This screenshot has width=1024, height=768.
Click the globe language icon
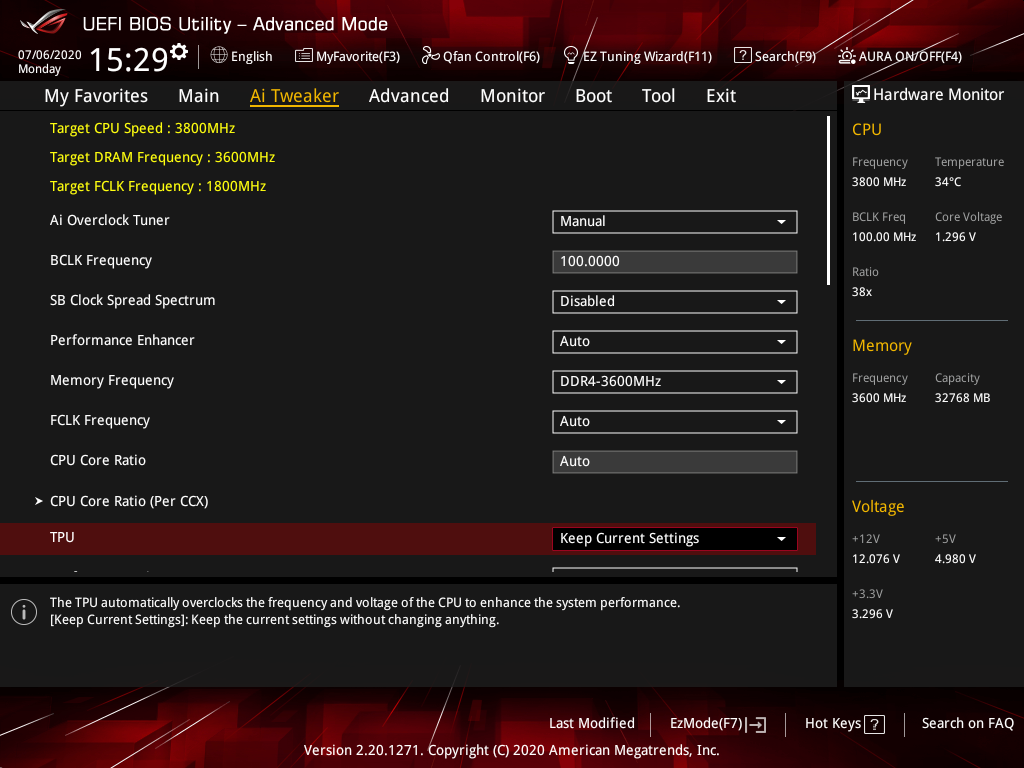(219, 56)
